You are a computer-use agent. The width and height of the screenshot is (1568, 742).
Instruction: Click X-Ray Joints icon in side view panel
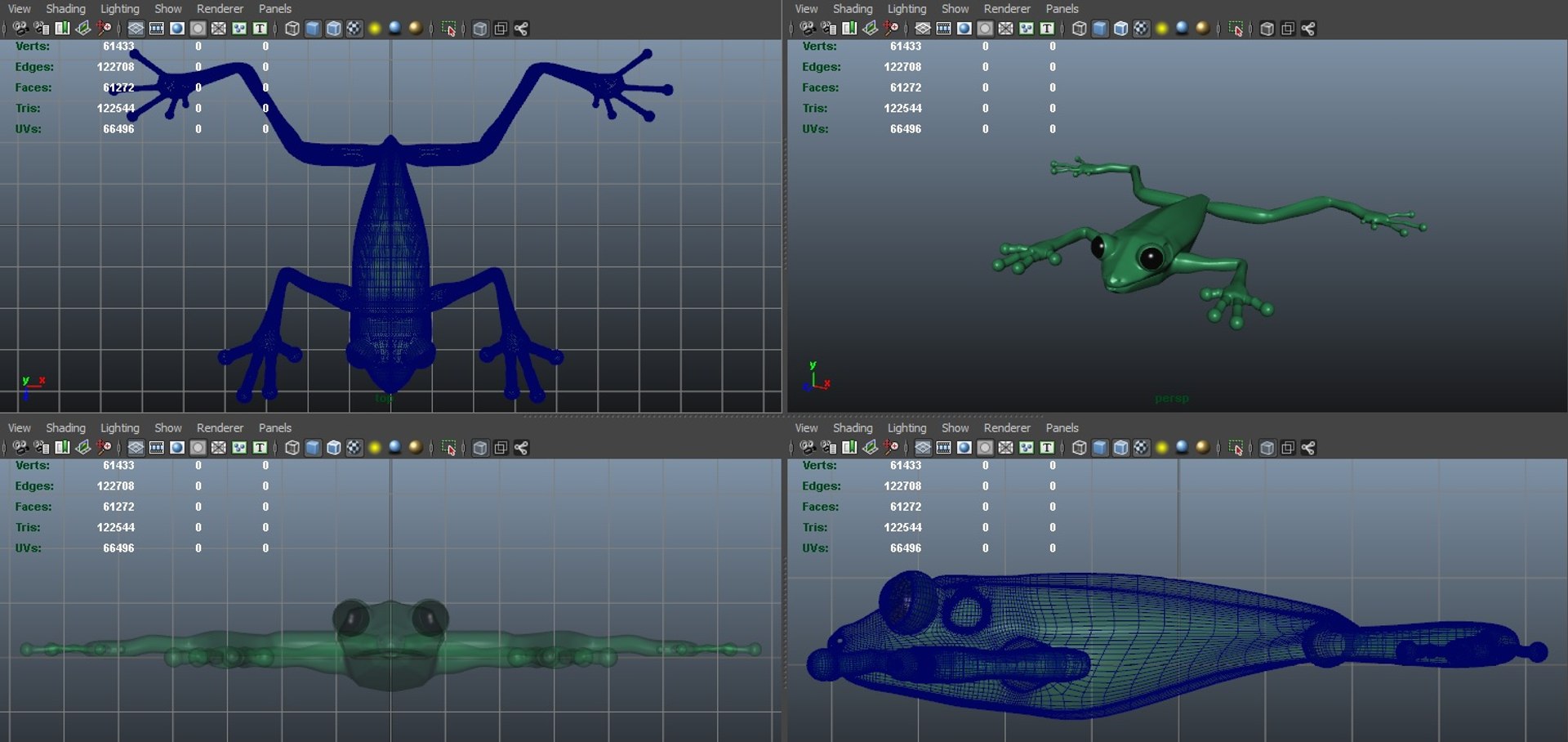pos(1308,448)
